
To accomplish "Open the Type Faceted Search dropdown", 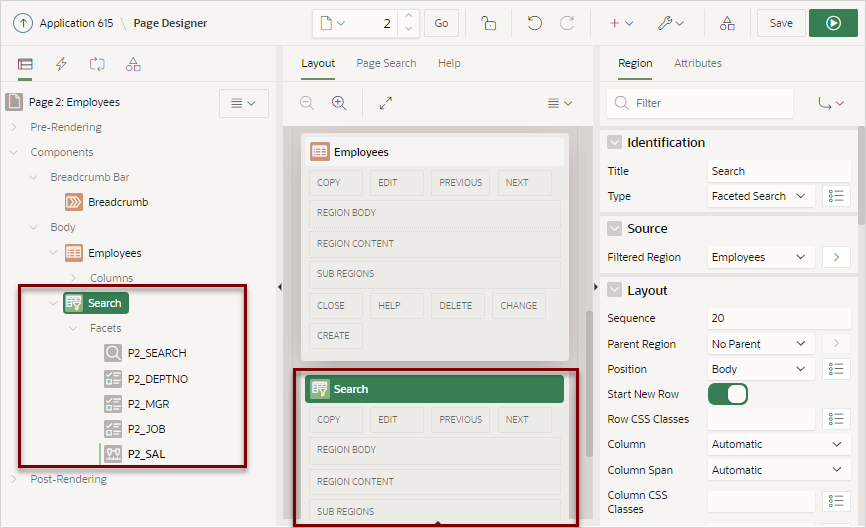I will pyautogui.click(x=761, y=196).
